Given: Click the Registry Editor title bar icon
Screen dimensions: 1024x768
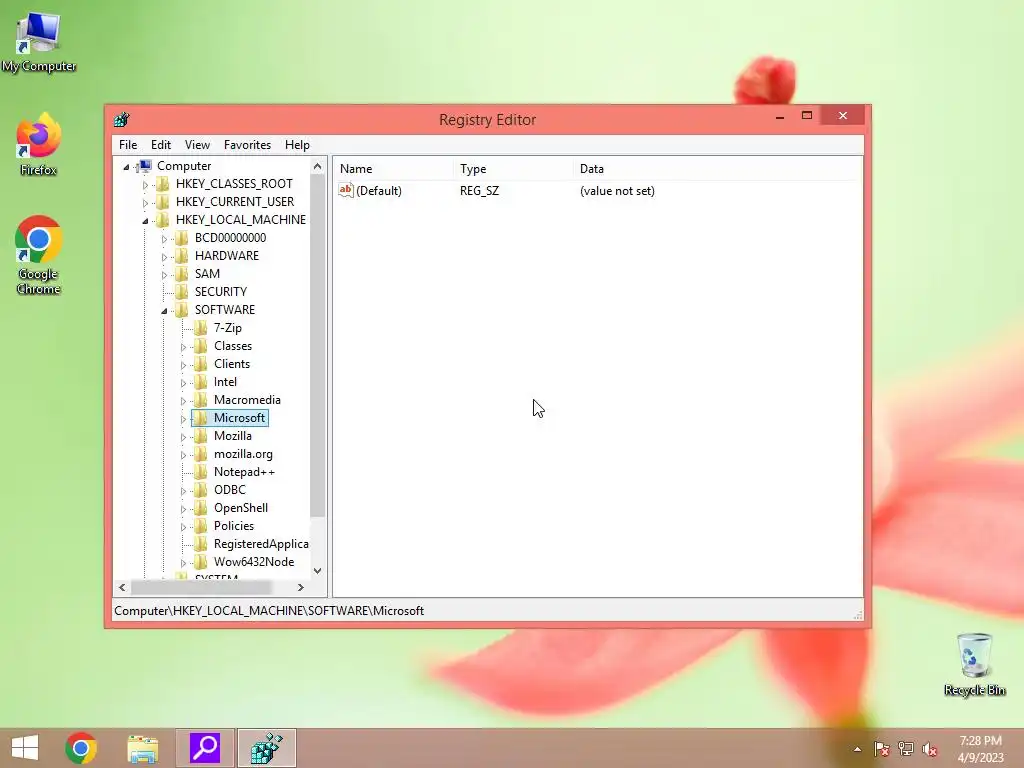Looking at the screenshot, I should click(x=121, y=120).
